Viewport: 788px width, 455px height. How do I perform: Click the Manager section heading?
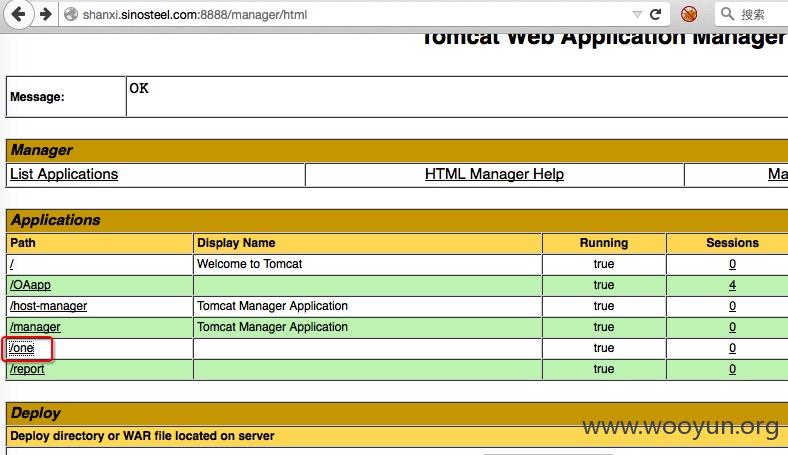click(x=42, y=150)
